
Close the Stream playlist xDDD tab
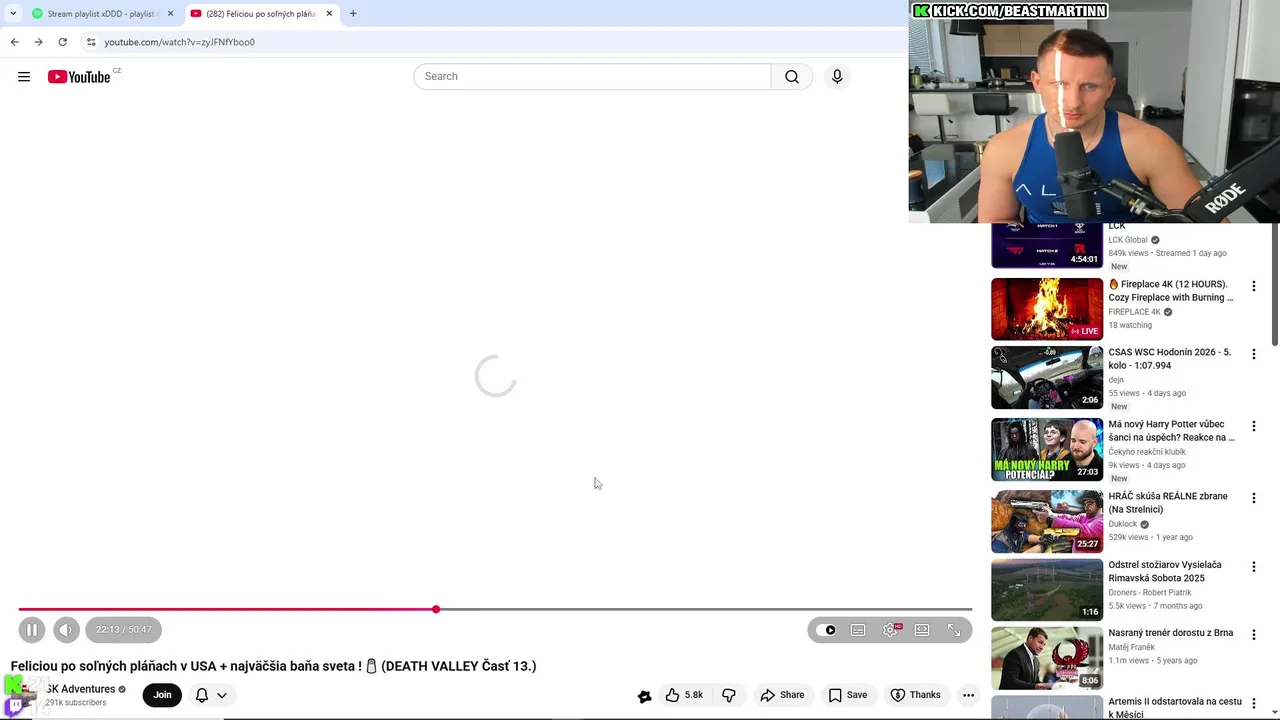point(170,14)
